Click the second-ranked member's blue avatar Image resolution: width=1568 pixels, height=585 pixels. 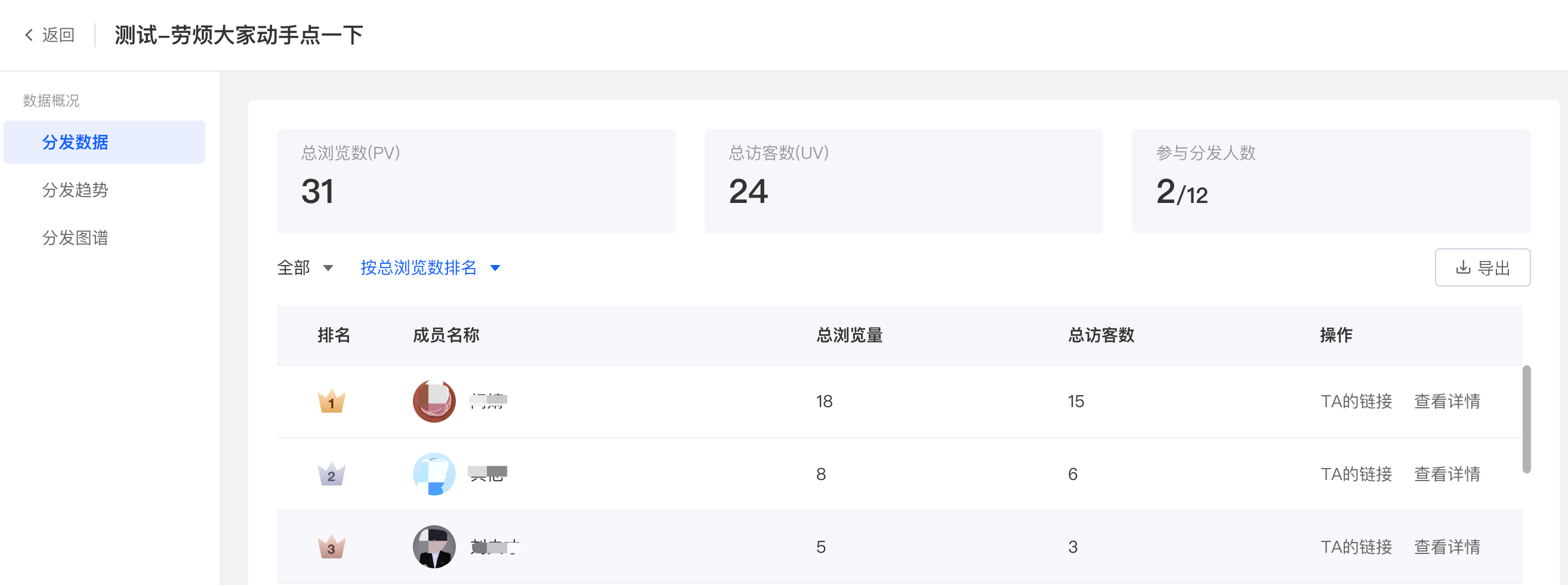point(434,473)
